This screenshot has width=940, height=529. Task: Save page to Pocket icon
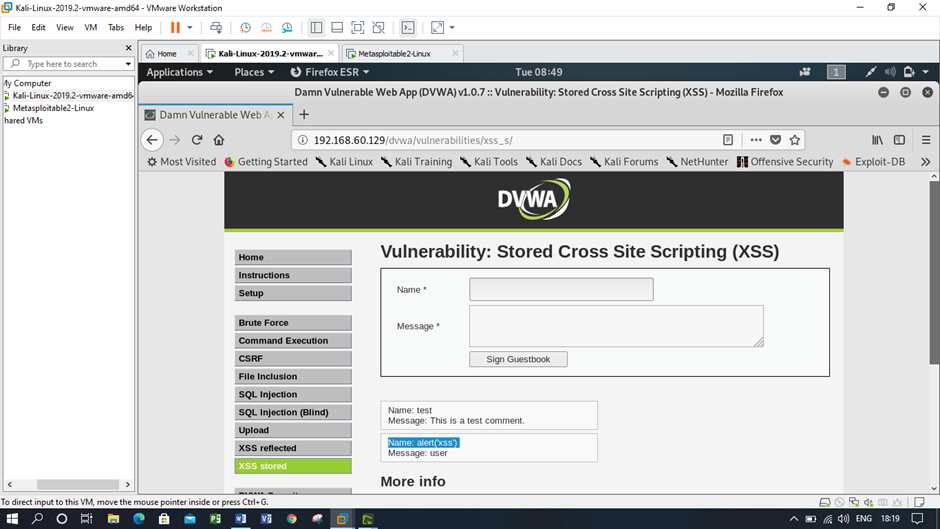776,140
